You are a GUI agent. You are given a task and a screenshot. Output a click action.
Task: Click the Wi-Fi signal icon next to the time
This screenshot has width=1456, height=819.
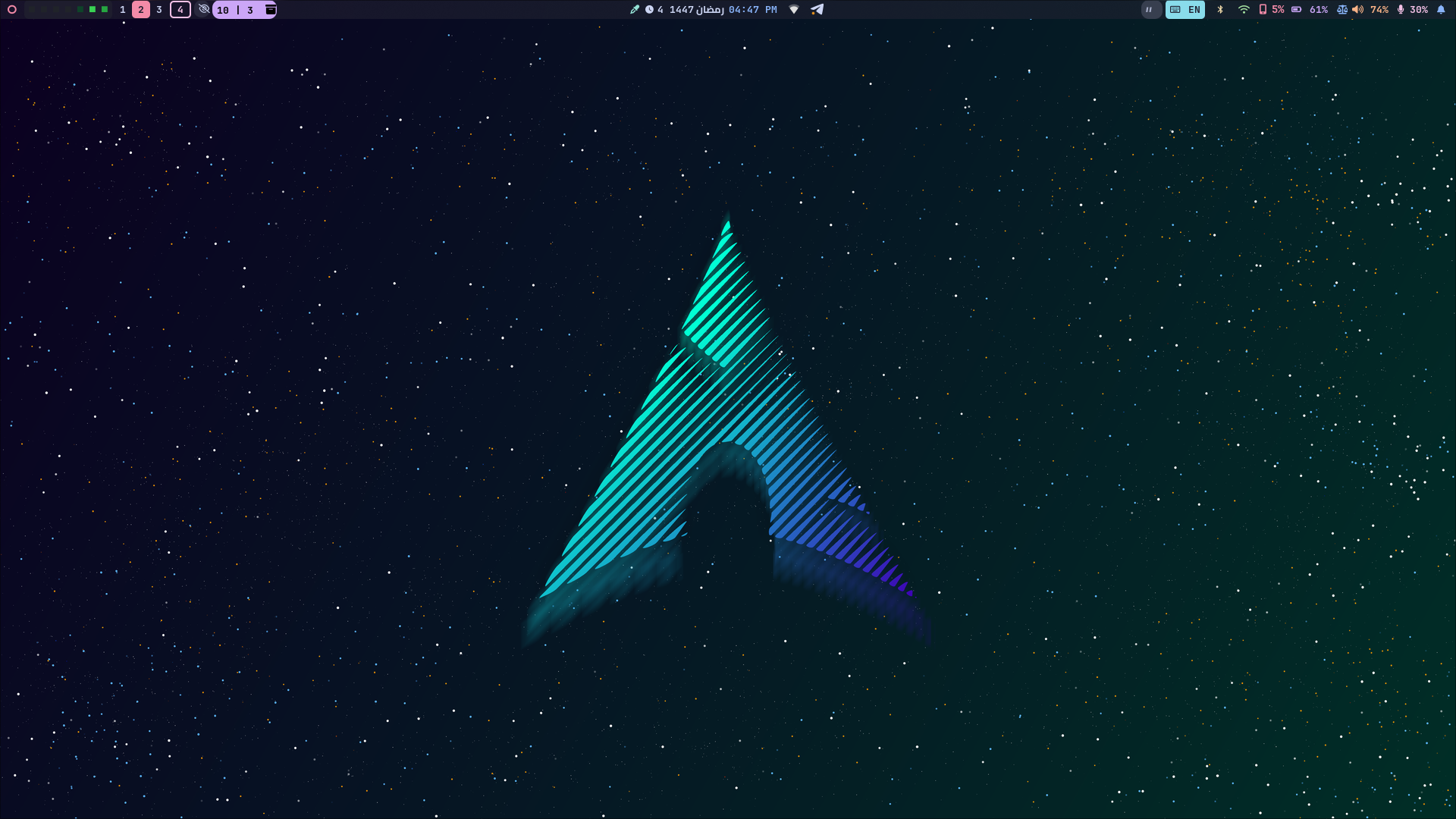(x=794, y=10)
